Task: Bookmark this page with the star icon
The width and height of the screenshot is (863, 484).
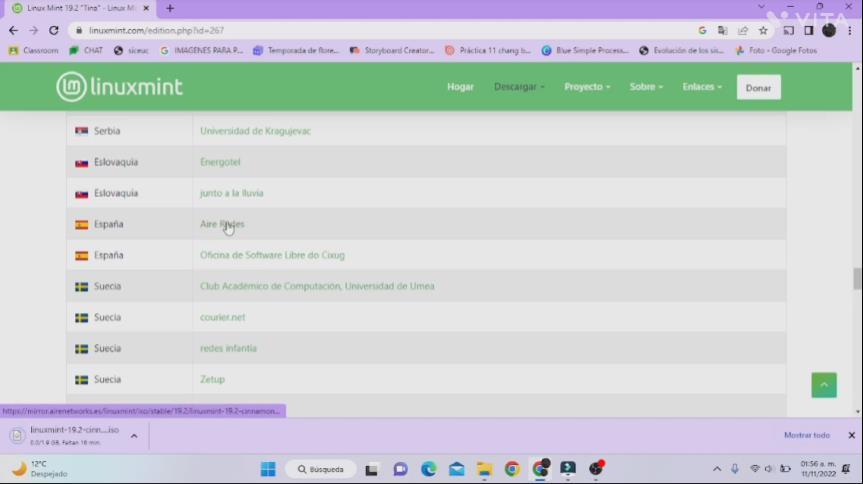Action: (763, 31)
